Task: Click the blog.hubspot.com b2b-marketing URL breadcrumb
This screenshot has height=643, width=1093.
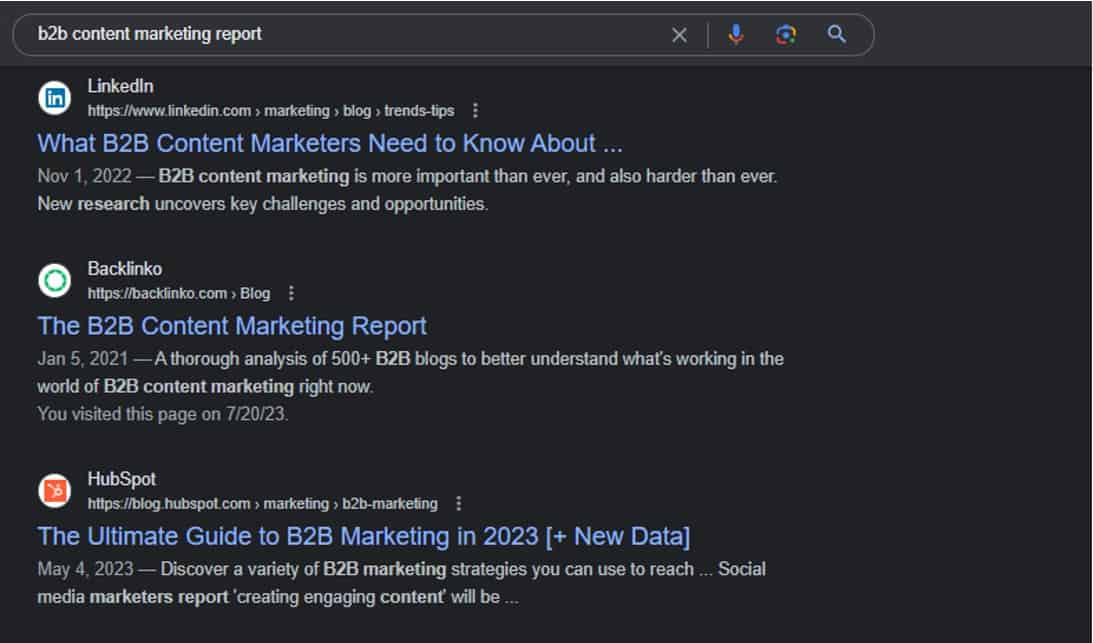Action: [262, 504]
